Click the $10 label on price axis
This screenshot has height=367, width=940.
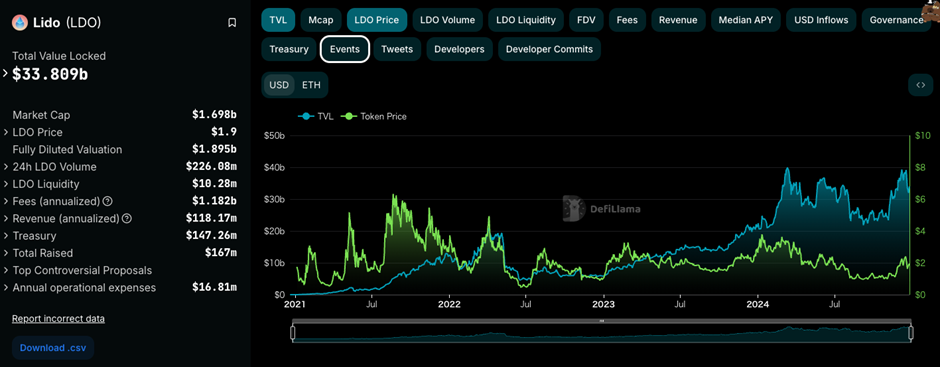922,136
